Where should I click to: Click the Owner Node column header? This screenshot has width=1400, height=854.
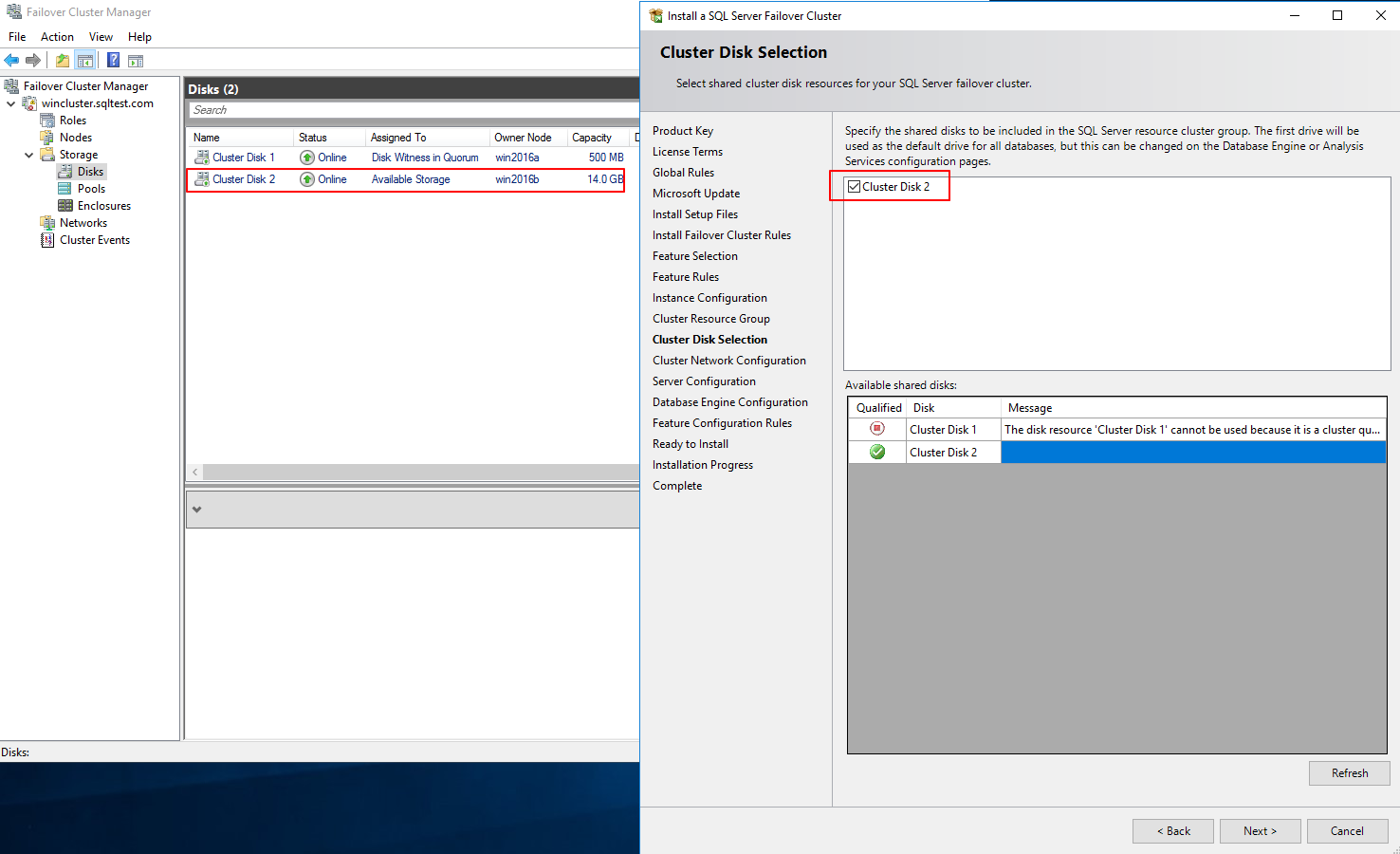click(x=528, y=138)
